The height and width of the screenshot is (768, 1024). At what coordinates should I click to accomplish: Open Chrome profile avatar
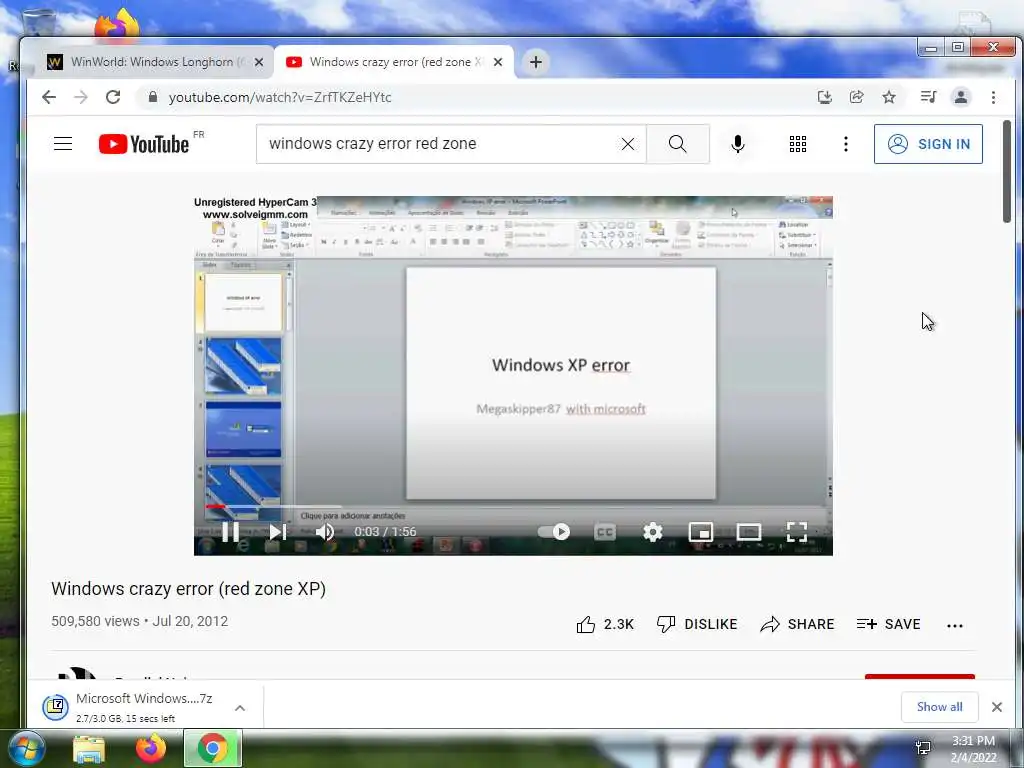pos(961,97)
